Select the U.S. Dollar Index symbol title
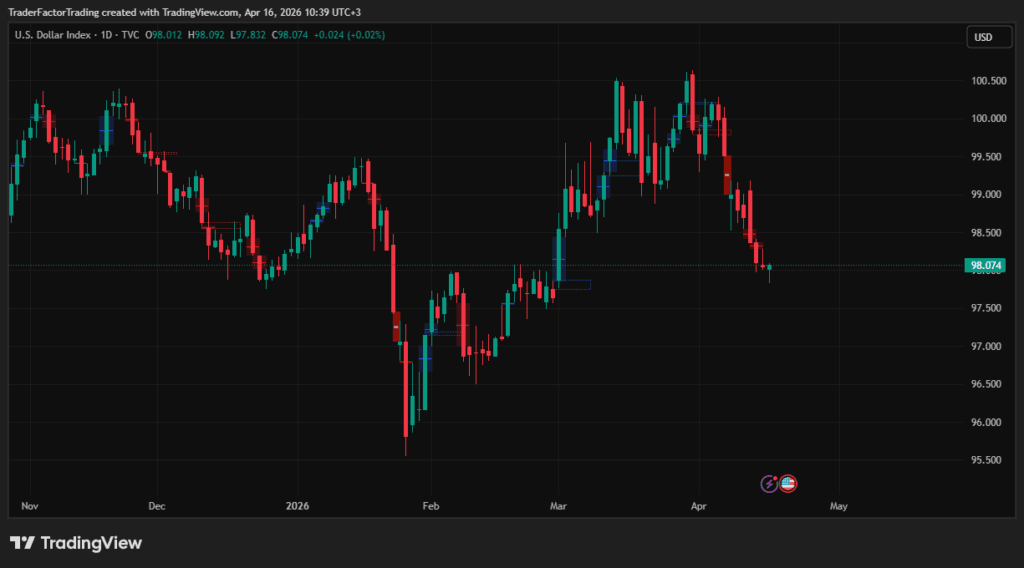1024x568 pixels. coord(52,35)
